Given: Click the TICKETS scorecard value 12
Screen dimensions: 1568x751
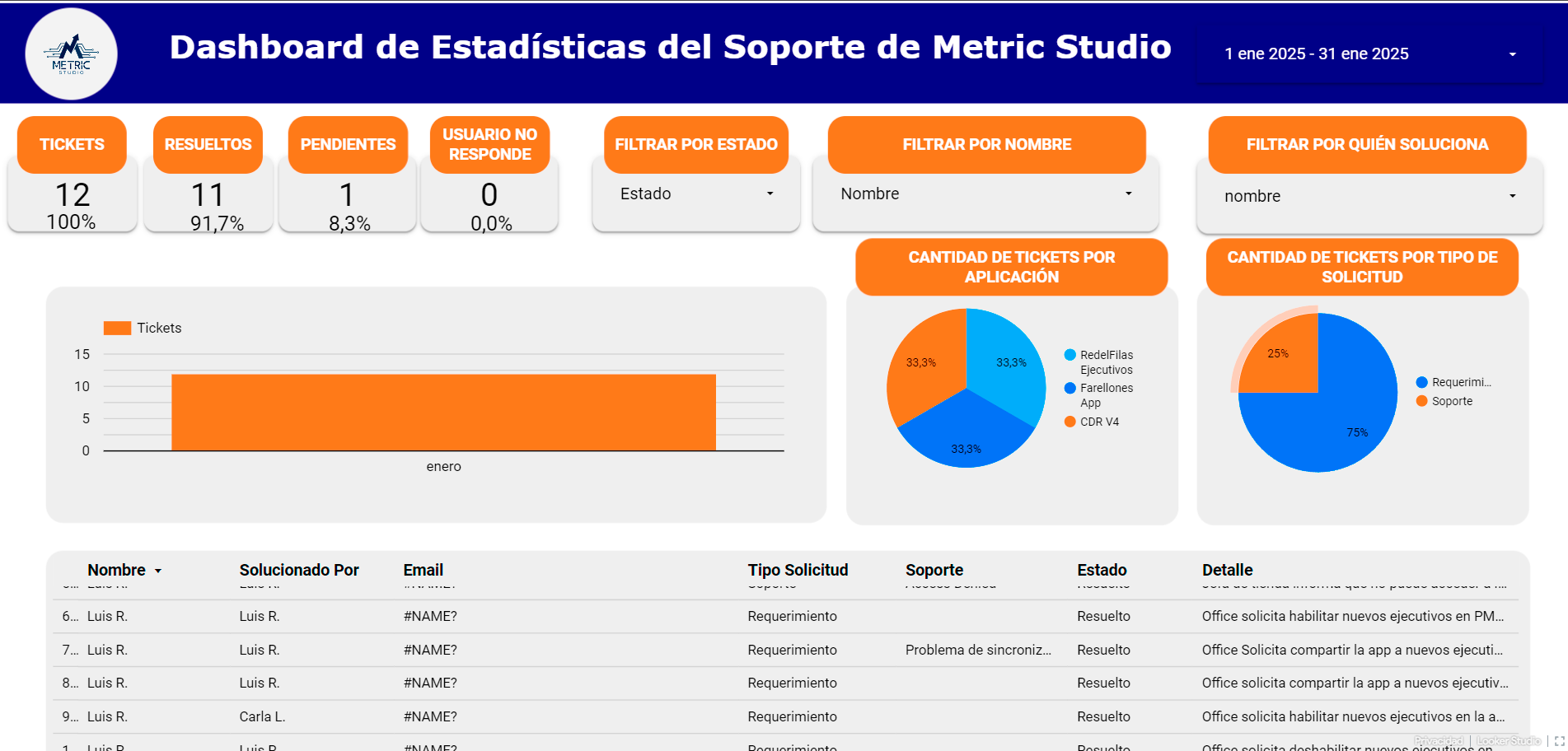Looking at the screenshot, I should 73,195.
